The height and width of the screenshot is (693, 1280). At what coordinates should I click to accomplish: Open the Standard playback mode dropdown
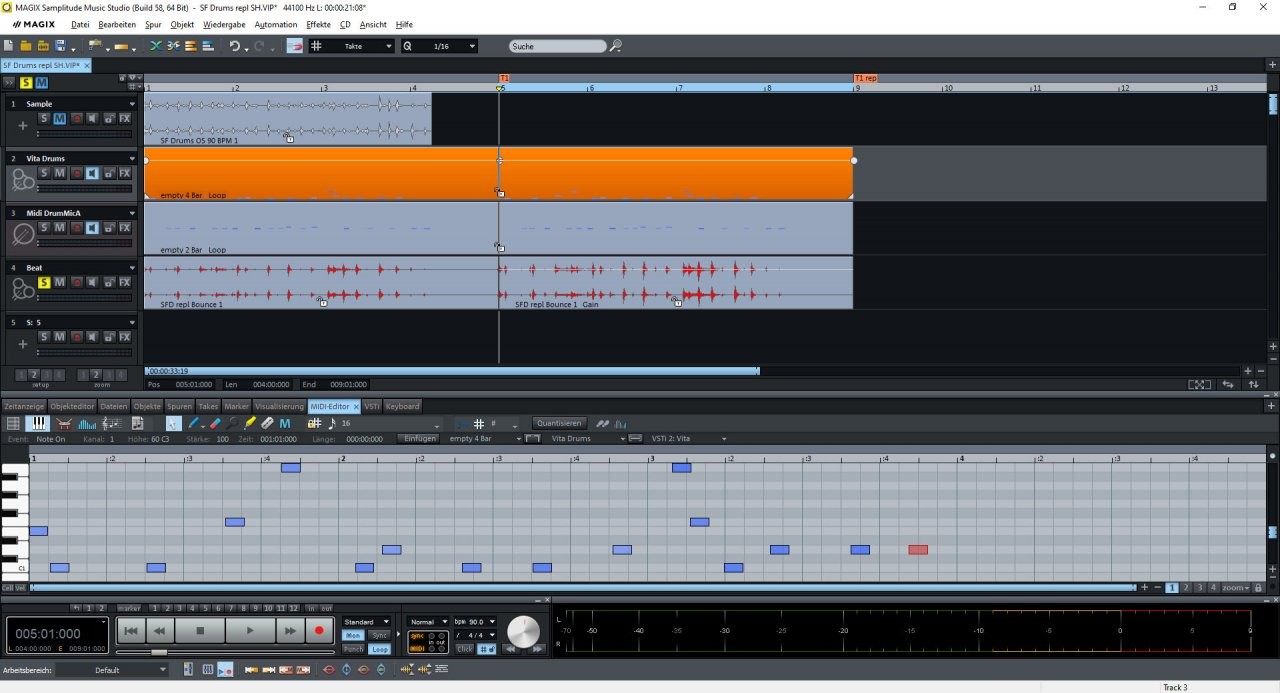point(367,622)
